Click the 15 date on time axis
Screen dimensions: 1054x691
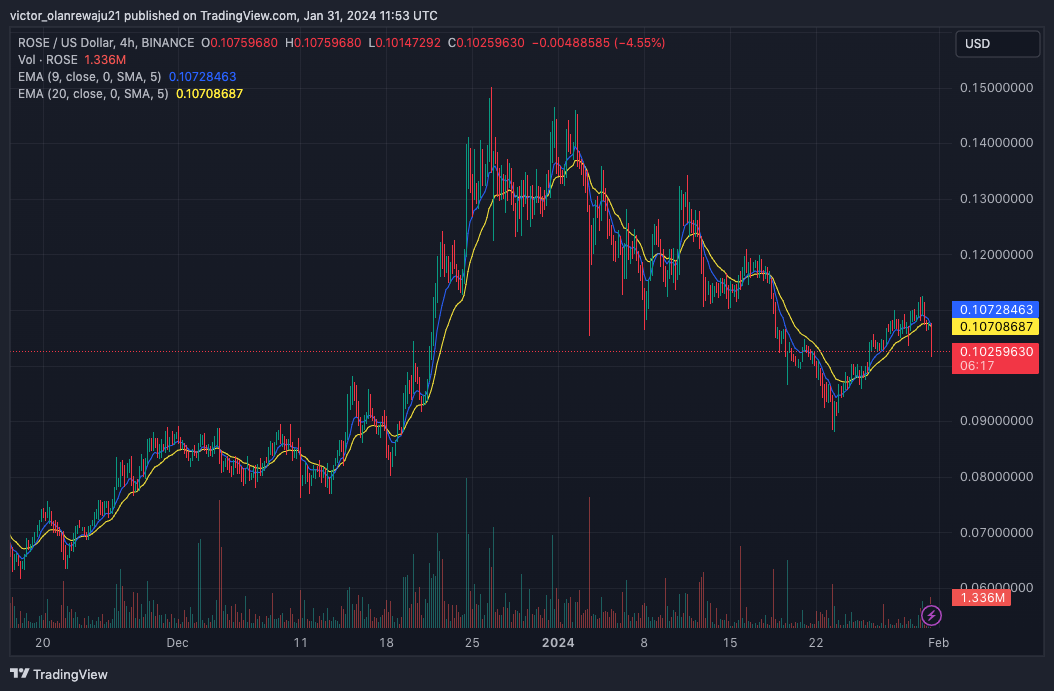coord(730,643)
